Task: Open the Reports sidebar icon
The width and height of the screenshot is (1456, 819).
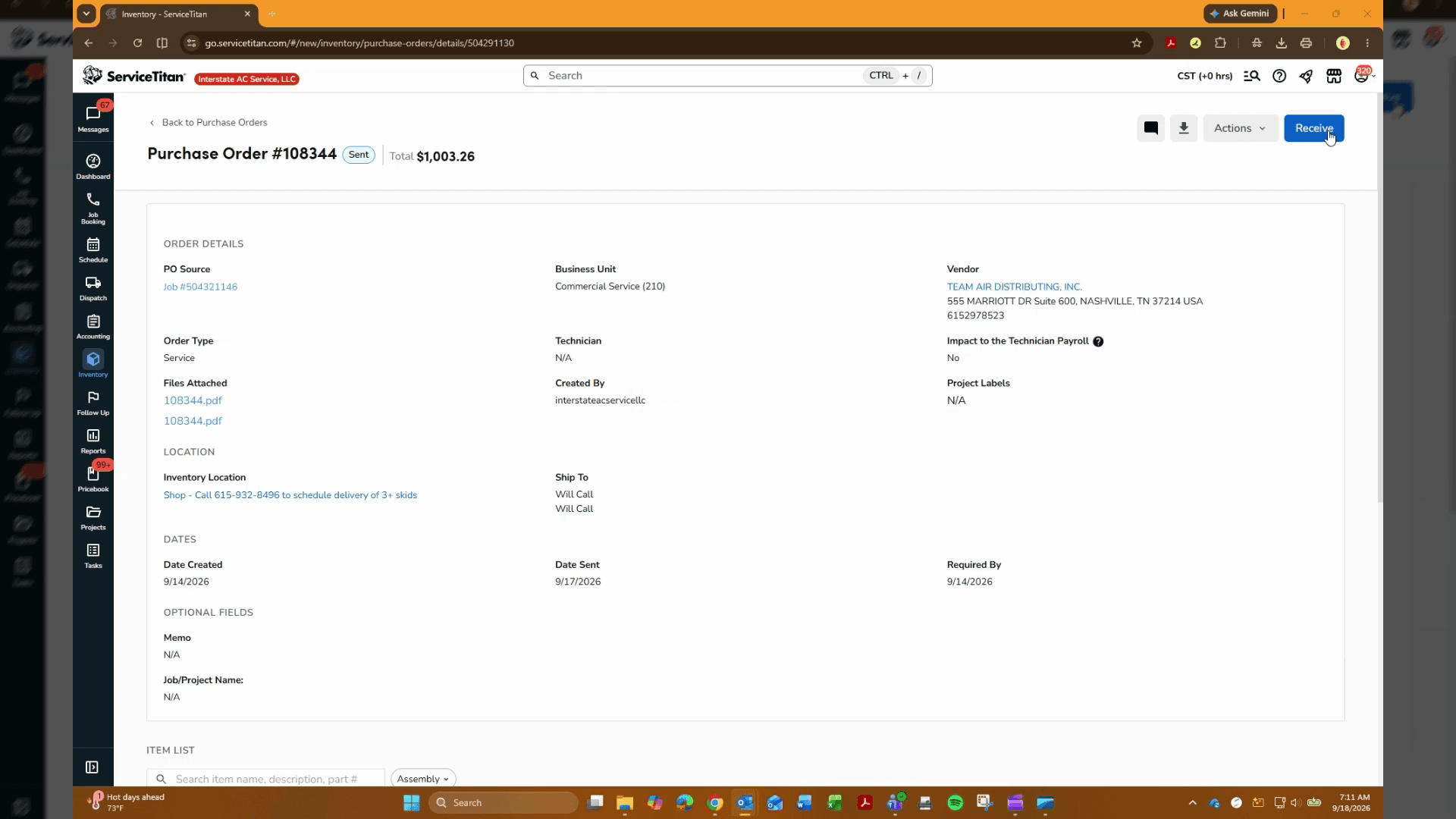Action: 93,441
